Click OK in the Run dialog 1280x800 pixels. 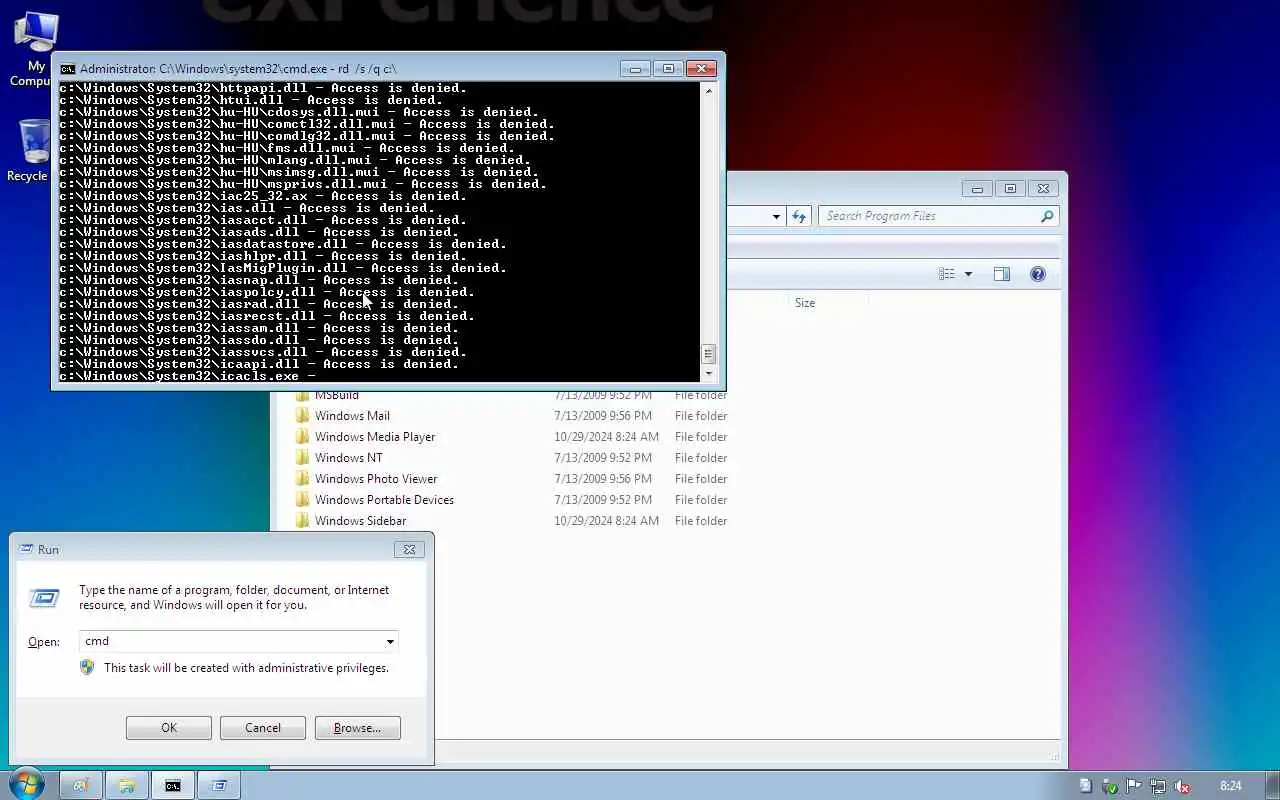pyautogui.click(x=168, y=728)
